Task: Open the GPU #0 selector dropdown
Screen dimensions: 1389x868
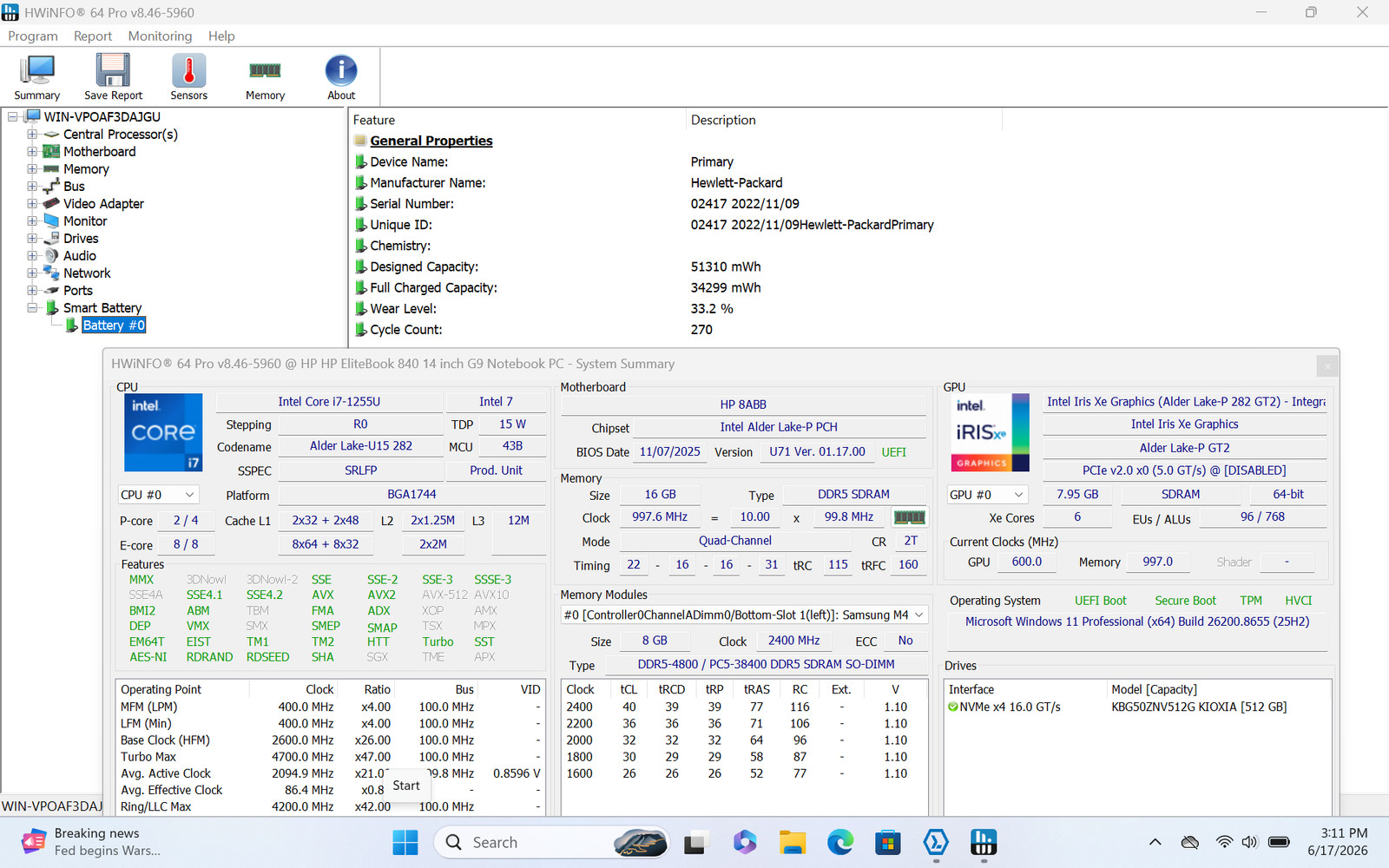Action: coord(987,495)
